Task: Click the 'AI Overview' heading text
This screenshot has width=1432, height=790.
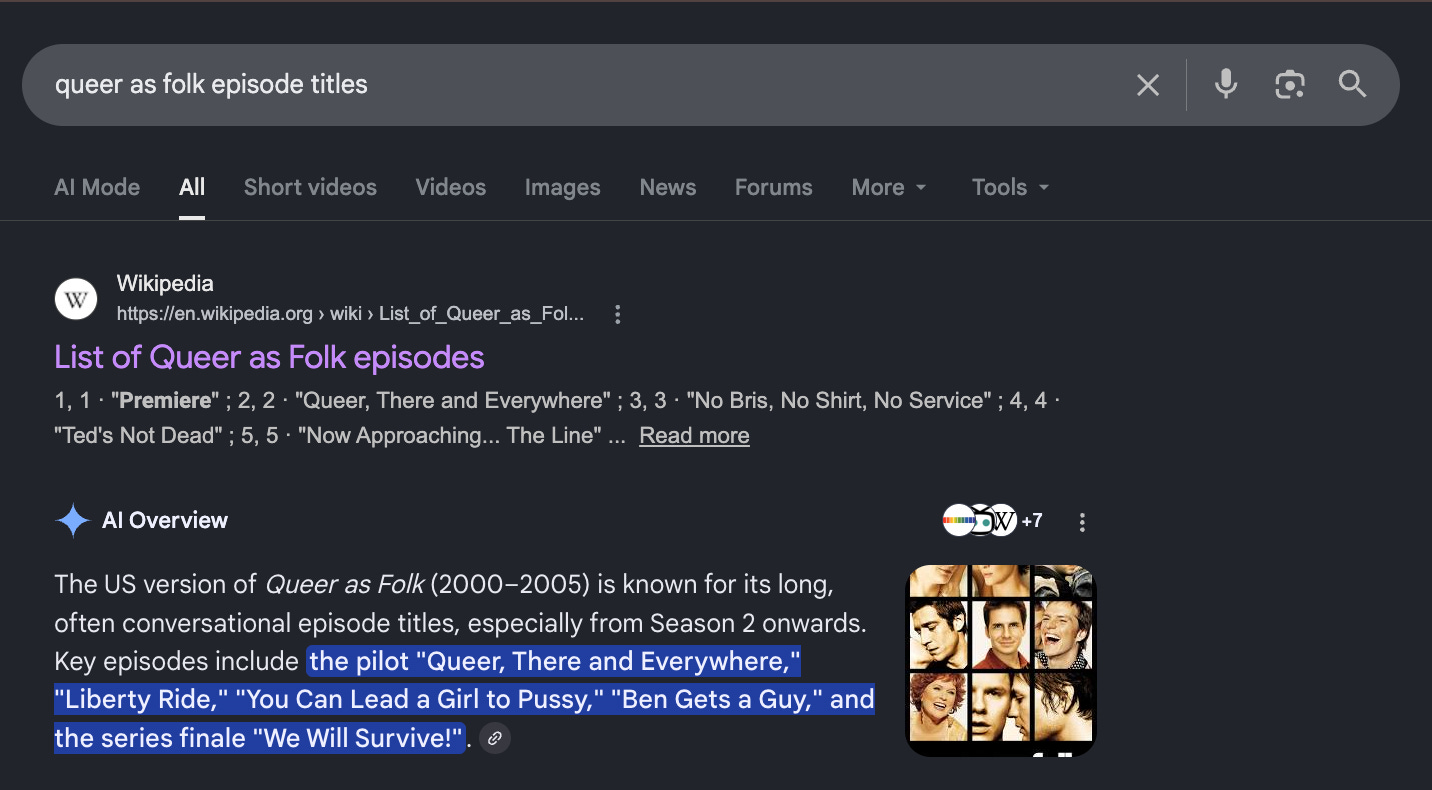Action: (x=165, y=521)
